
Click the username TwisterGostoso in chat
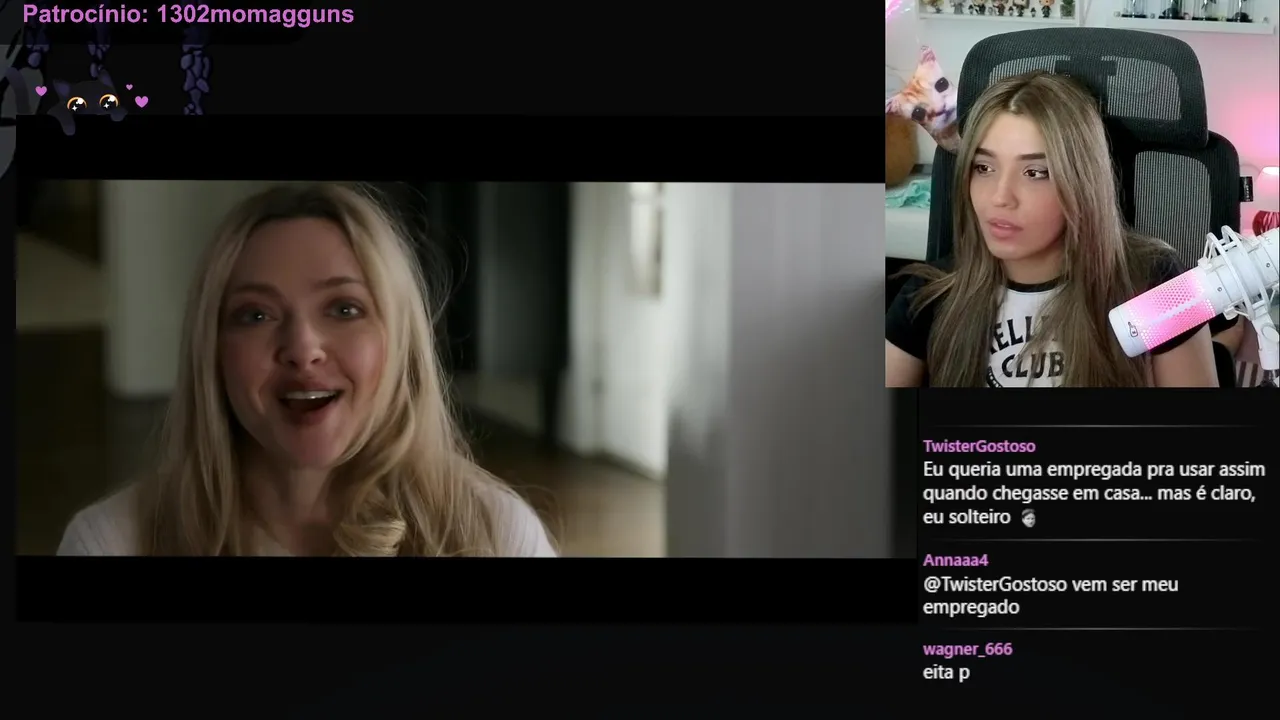point(979,446)
